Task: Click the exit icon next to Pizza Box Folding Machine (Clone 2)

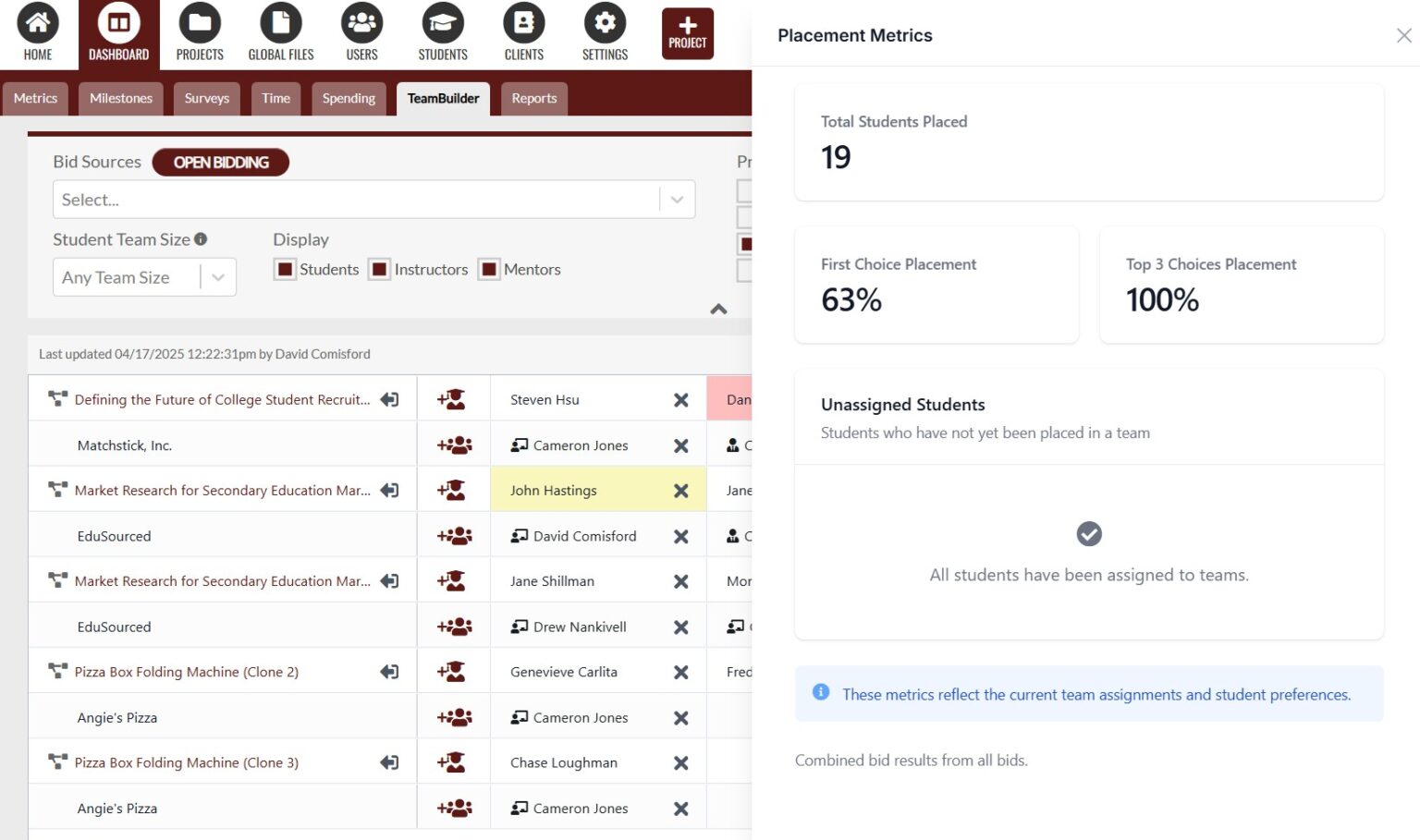Action: click(390, 672)
